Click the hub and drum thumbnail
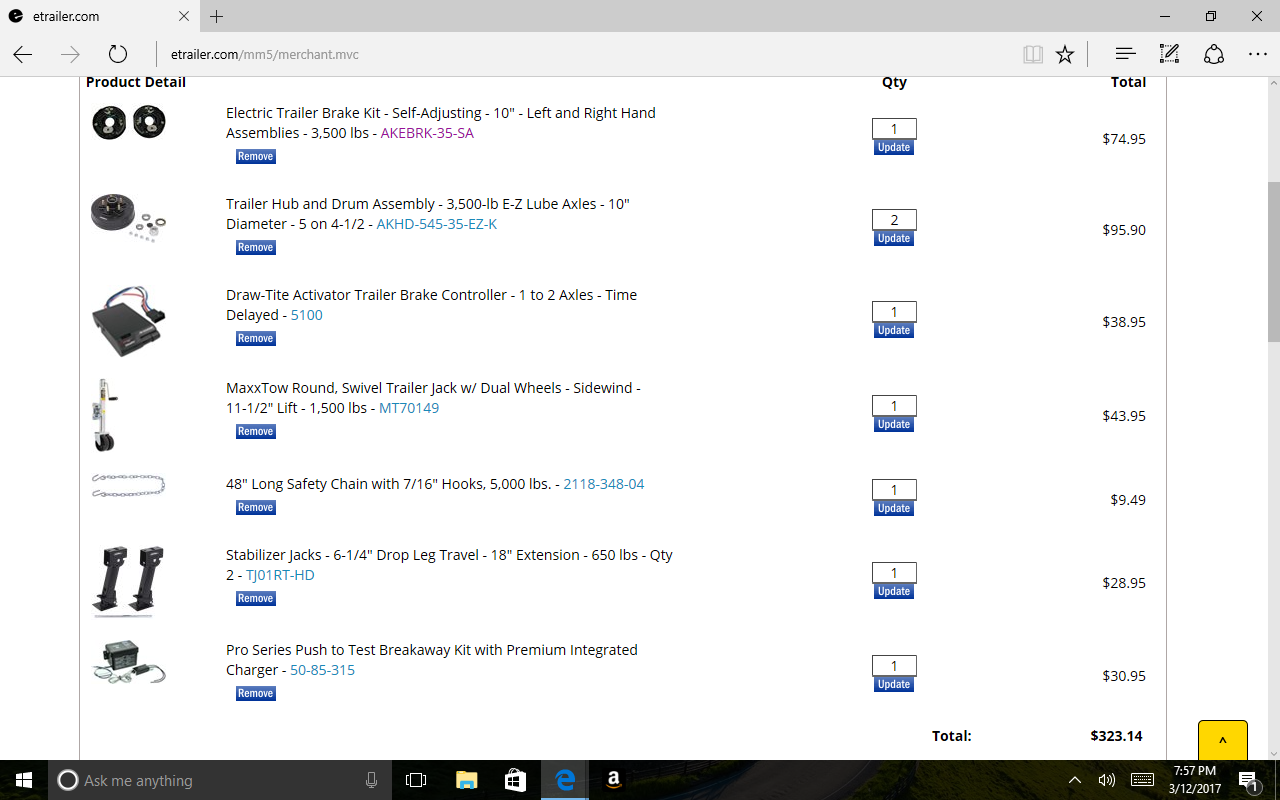The image size is (1280, 800). (129, 218)
